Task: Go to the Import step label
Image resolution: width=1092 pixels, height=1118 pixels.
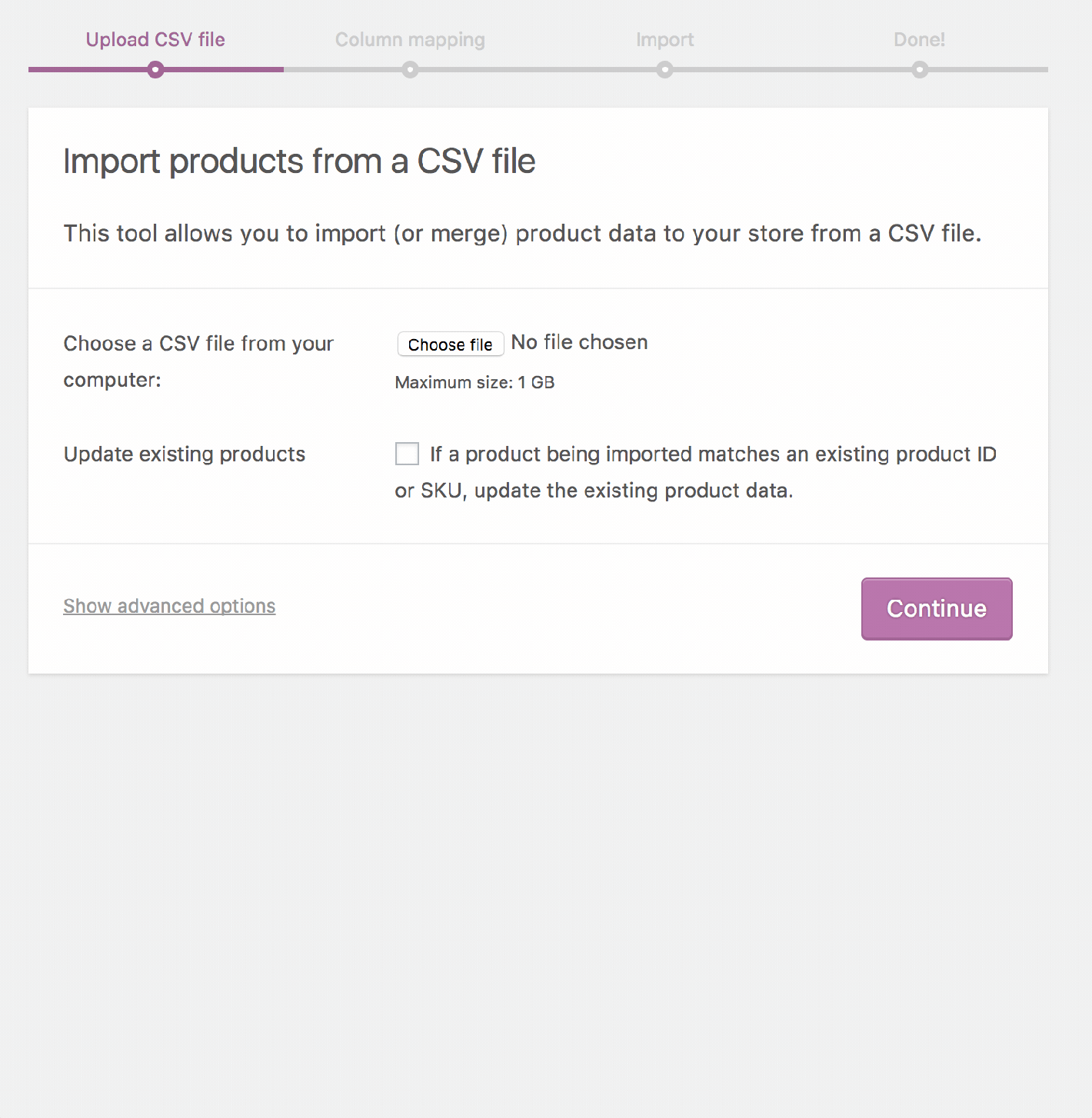Action: (664, 40)
